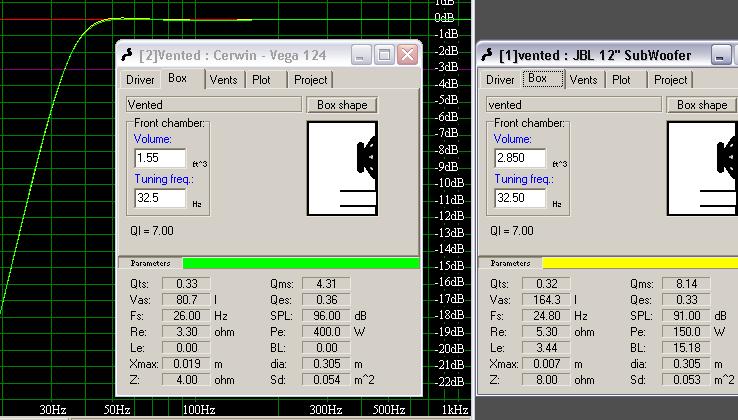
Task: Click the Ql = 7.00 label in Cerwin-Vega window
Action: (152, 231)
